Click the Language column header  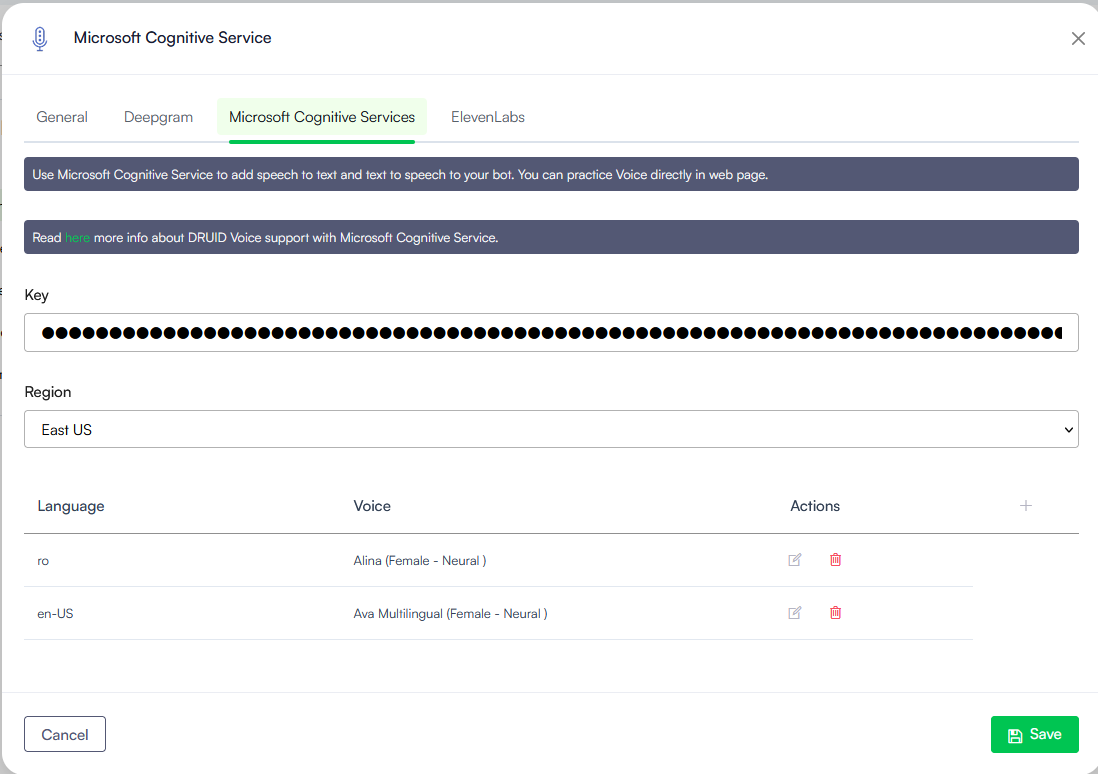coord(71,506)
